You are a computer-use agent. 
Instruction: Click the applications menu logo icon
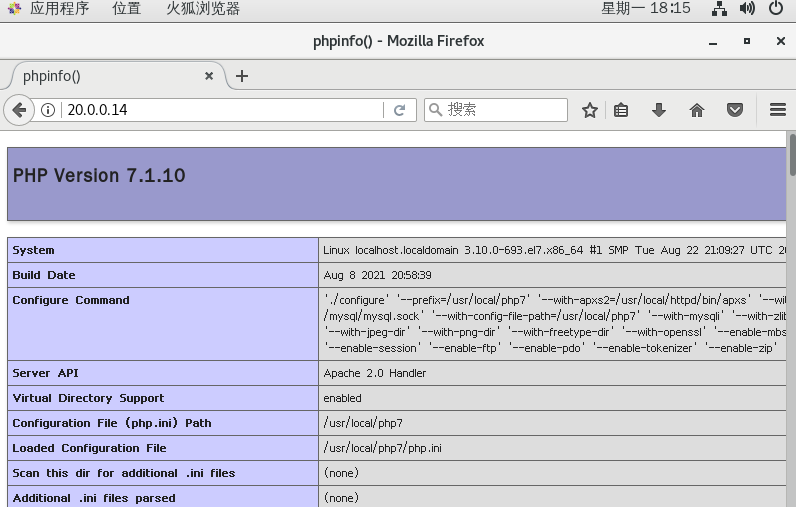14,8
